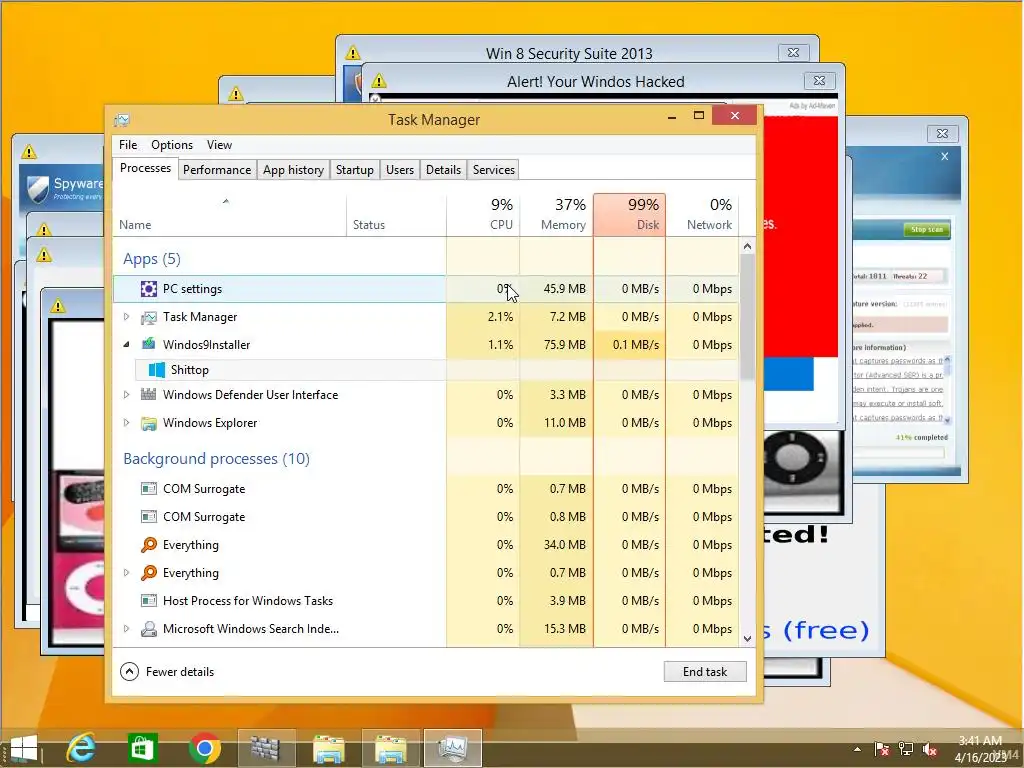Sort by the Disk 99% column header
The width and height of the screenshot is (1024, 768).
[630, 215]
